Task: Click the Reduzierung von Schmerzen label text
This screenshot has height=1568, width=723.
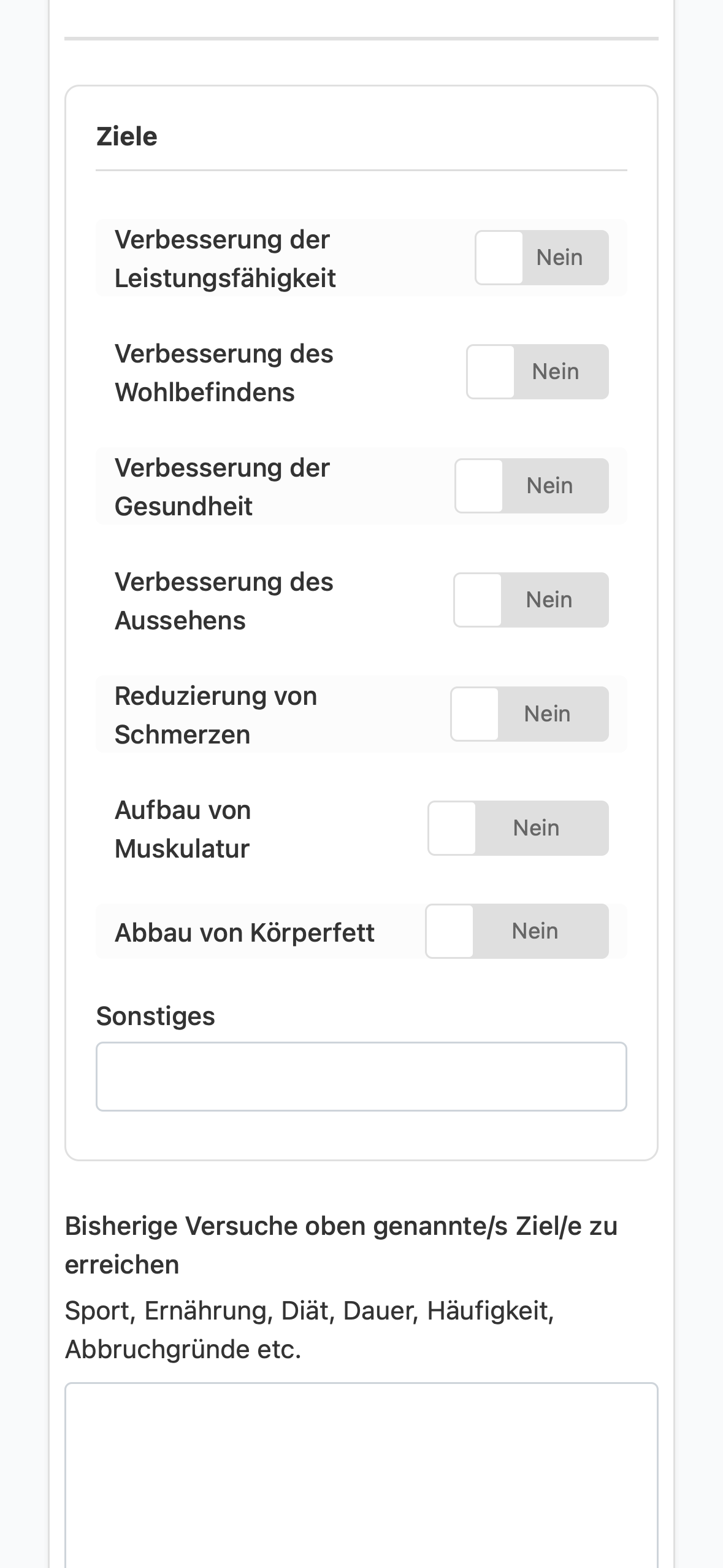Action: 216,715
